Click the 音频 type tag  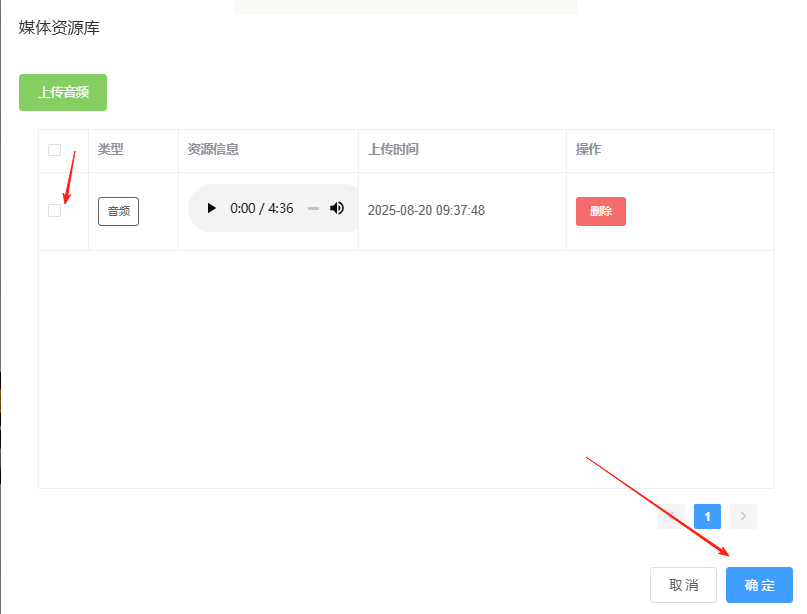pyautogui.click(x=118, y=211)
